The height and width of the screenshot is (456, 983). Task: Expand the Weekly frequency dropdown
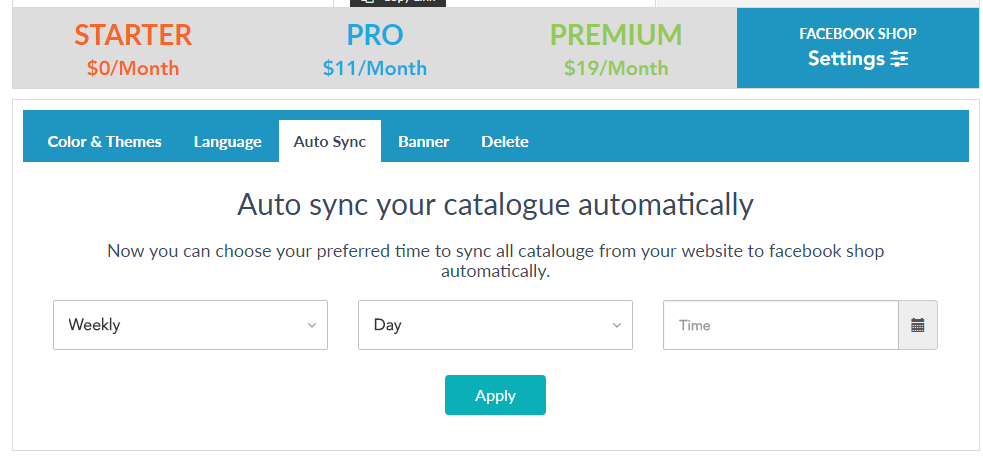click(x=191, y=325)
